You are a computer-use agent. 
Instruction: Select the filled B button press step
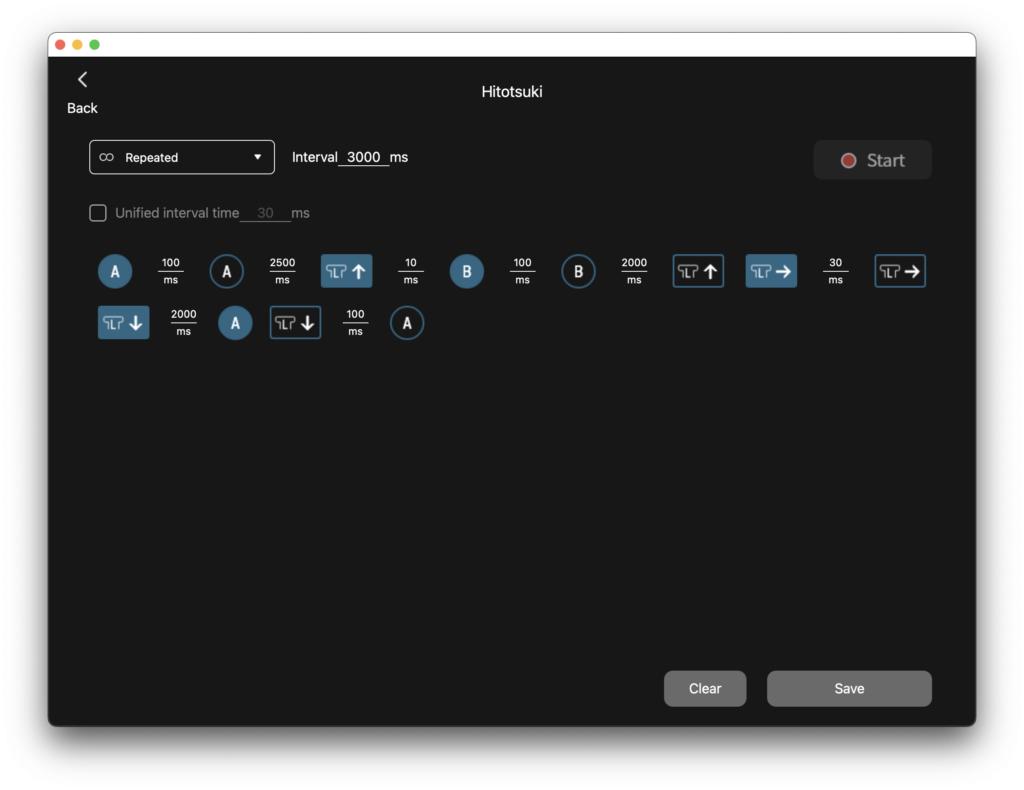(466, 271)
